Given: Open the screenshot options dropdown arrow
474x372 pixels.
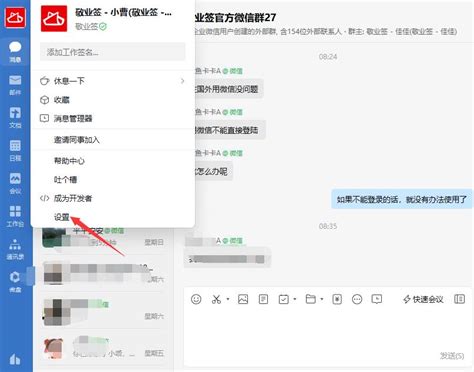Looking at the screenshot, I should tap(228, 299).
